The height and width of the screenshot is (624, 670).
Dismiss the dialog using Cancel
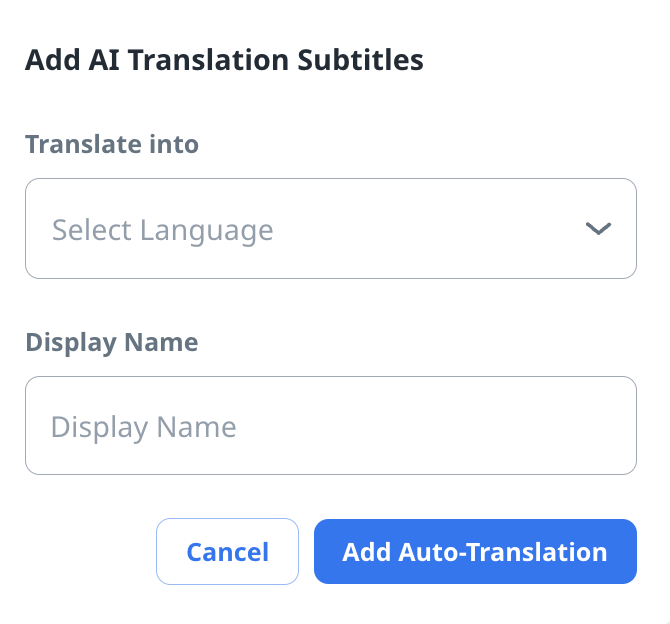[x=227, y=551]
